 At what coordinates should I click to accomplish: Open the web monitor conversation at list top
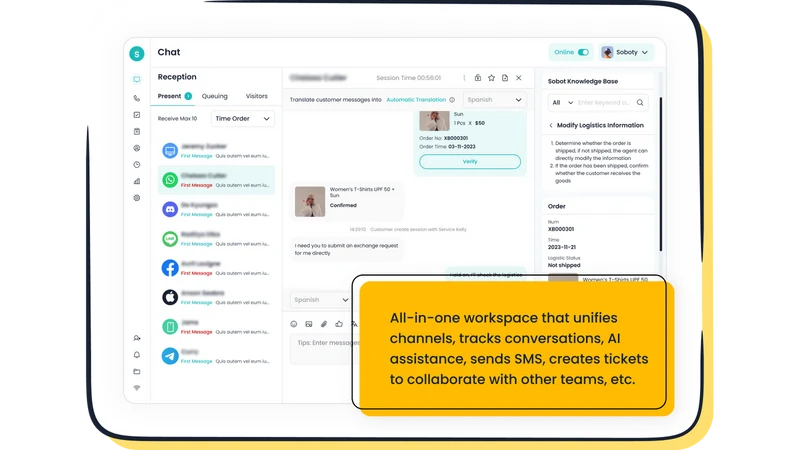click(x=216, y=151)
